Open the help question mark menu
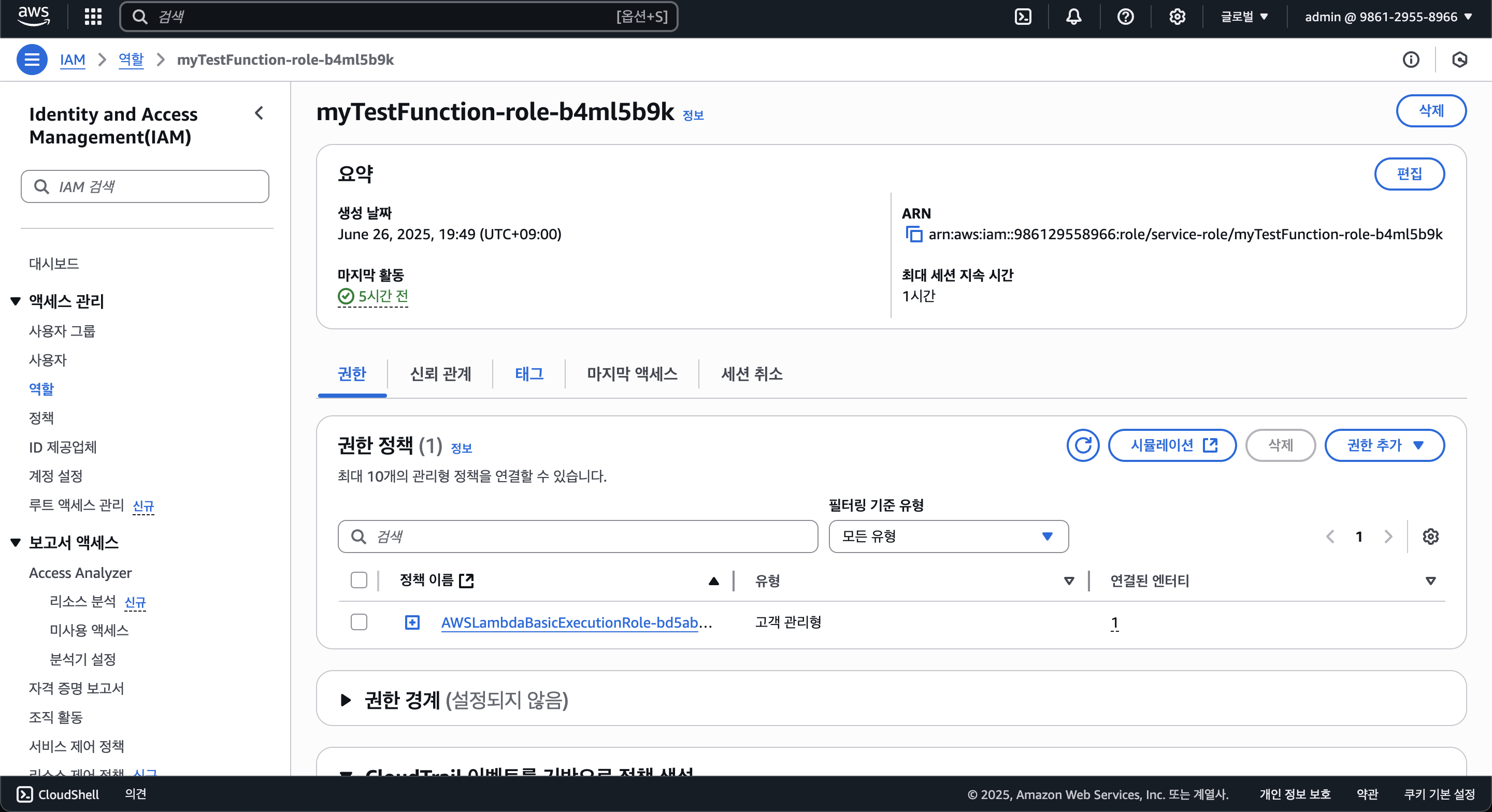 pyautogui.click(x=1125, y=17)
